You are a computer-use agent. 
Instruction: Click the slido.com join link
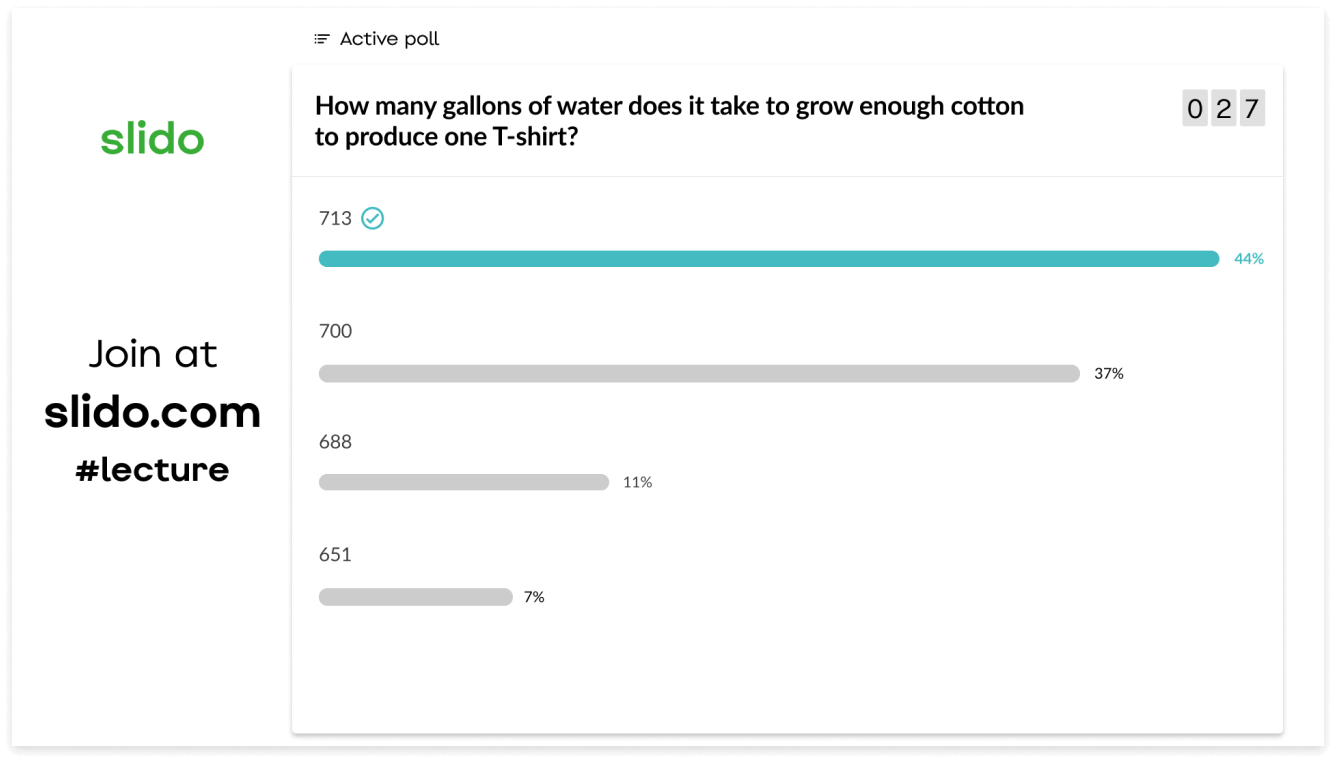click(152, 411)
